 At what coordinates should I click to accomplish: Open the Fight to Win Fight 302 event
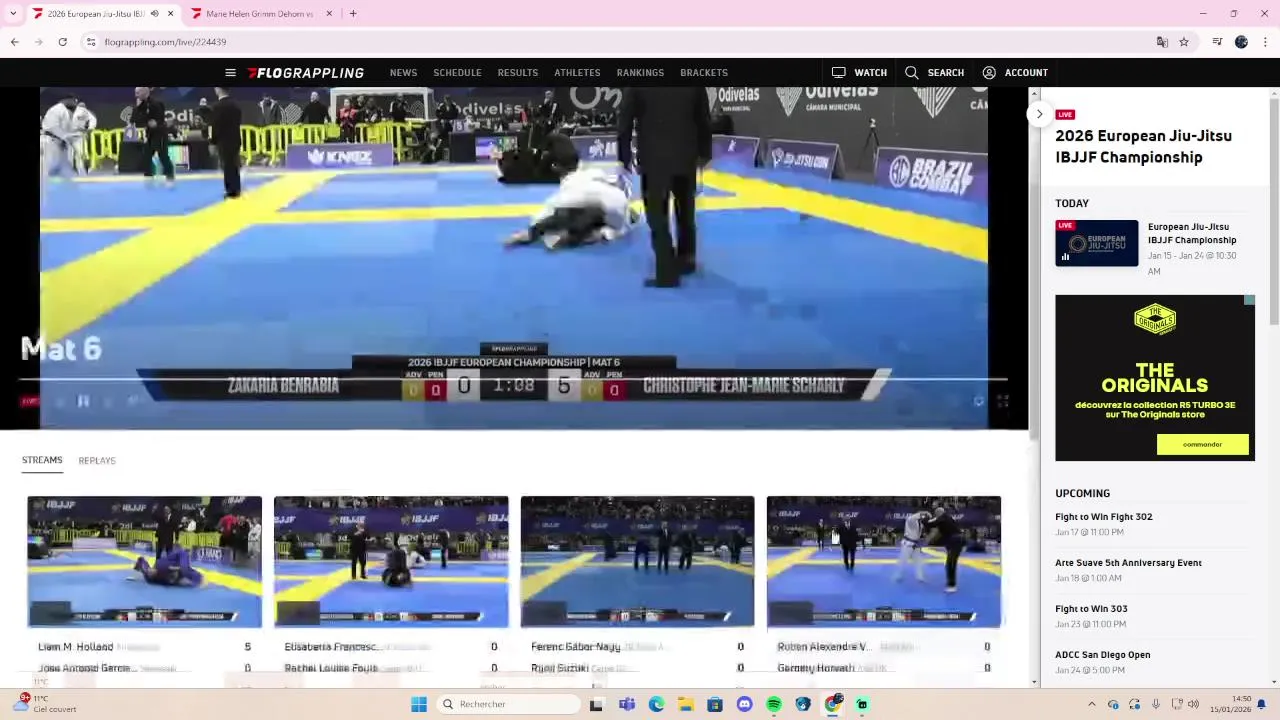click(1103, 517)
